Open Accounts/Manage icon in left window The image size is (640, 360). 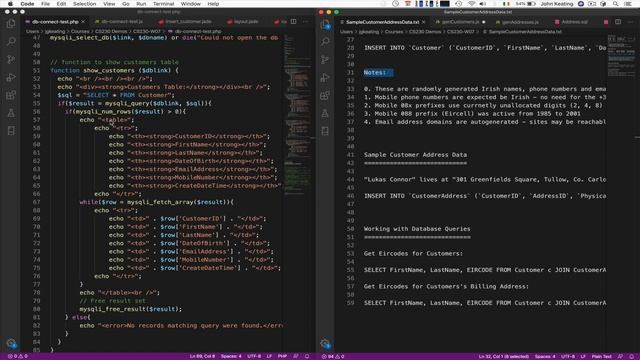pyautogui.click(x=11, y=344)
